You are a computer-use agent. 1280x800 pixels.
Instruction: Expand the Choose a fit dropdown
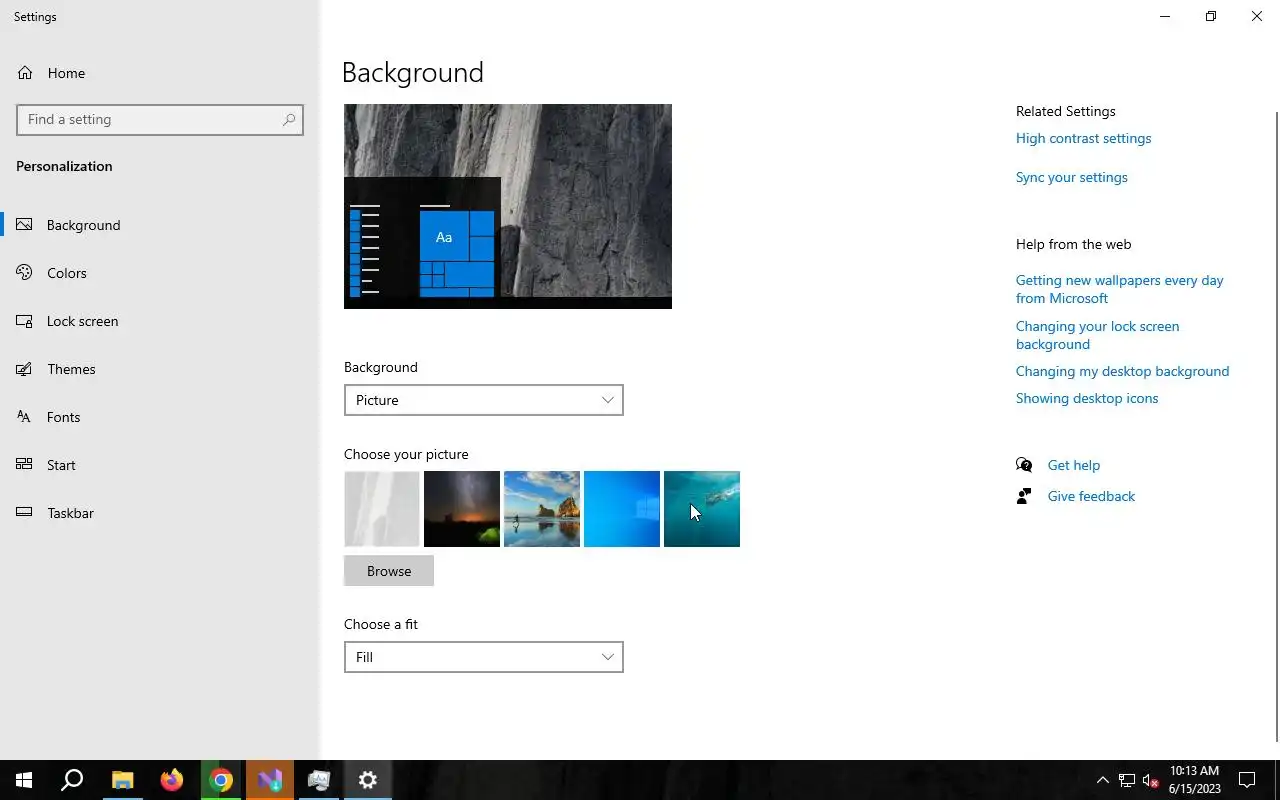[484, 657]
